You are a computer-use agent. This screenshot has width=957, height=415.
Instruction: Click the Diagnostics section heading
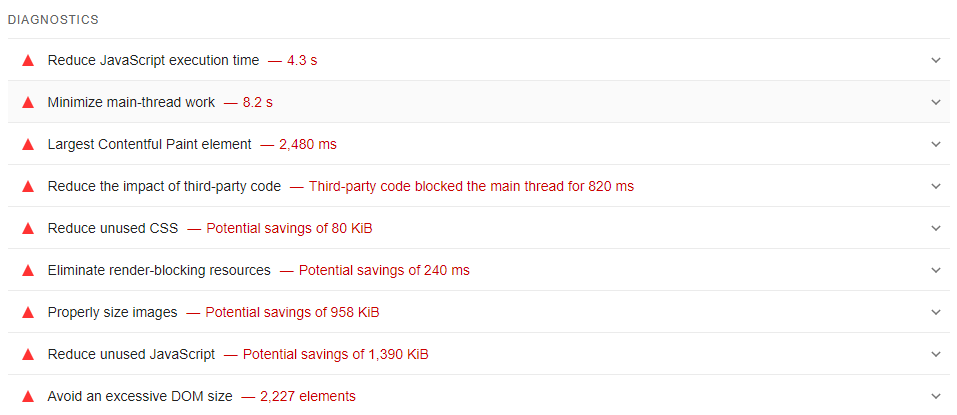(x=55, y=20)
